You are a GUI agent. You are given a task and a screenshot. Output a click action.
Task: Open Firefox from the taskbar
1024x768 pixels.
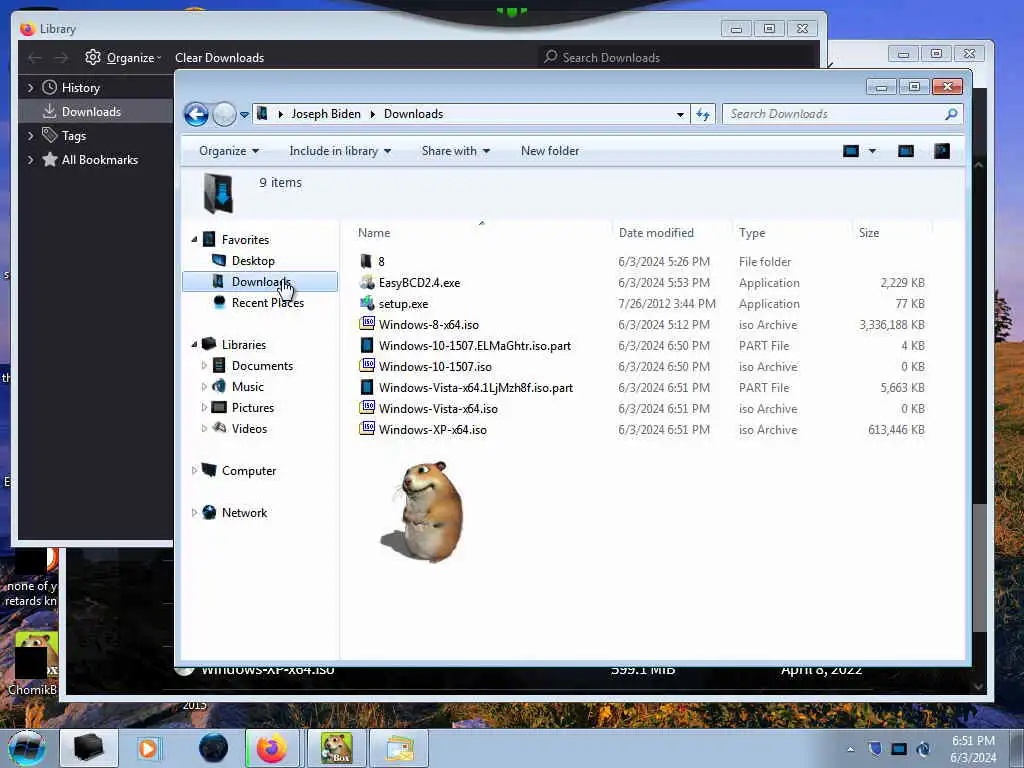pos(272,748)
